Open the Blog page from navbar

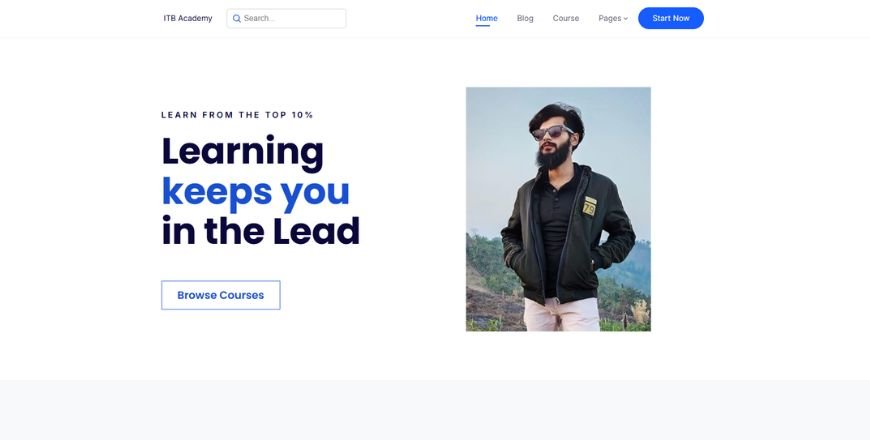525,18
